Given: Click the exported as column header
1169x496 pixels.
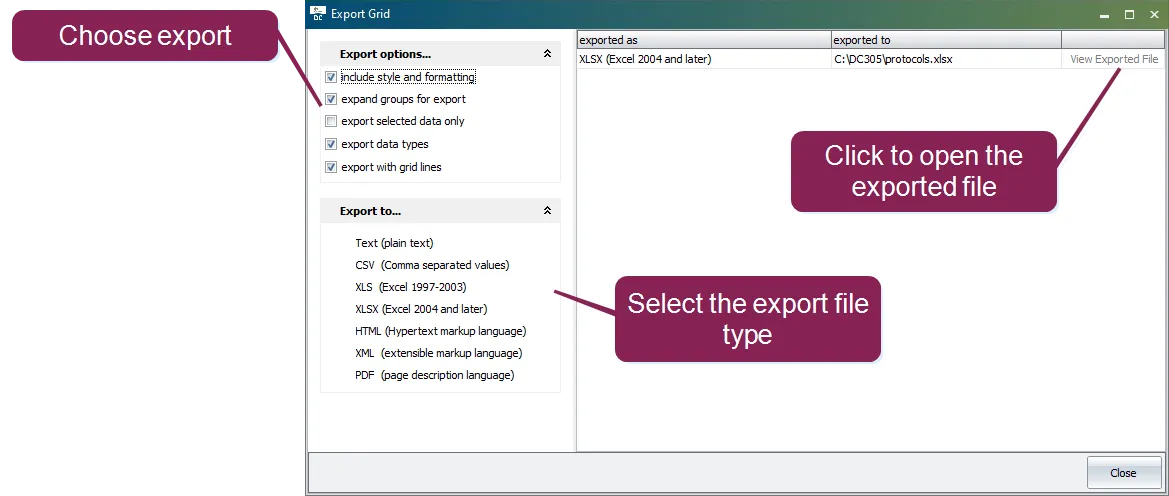Looking at the screenshot, I should point(704,40).
